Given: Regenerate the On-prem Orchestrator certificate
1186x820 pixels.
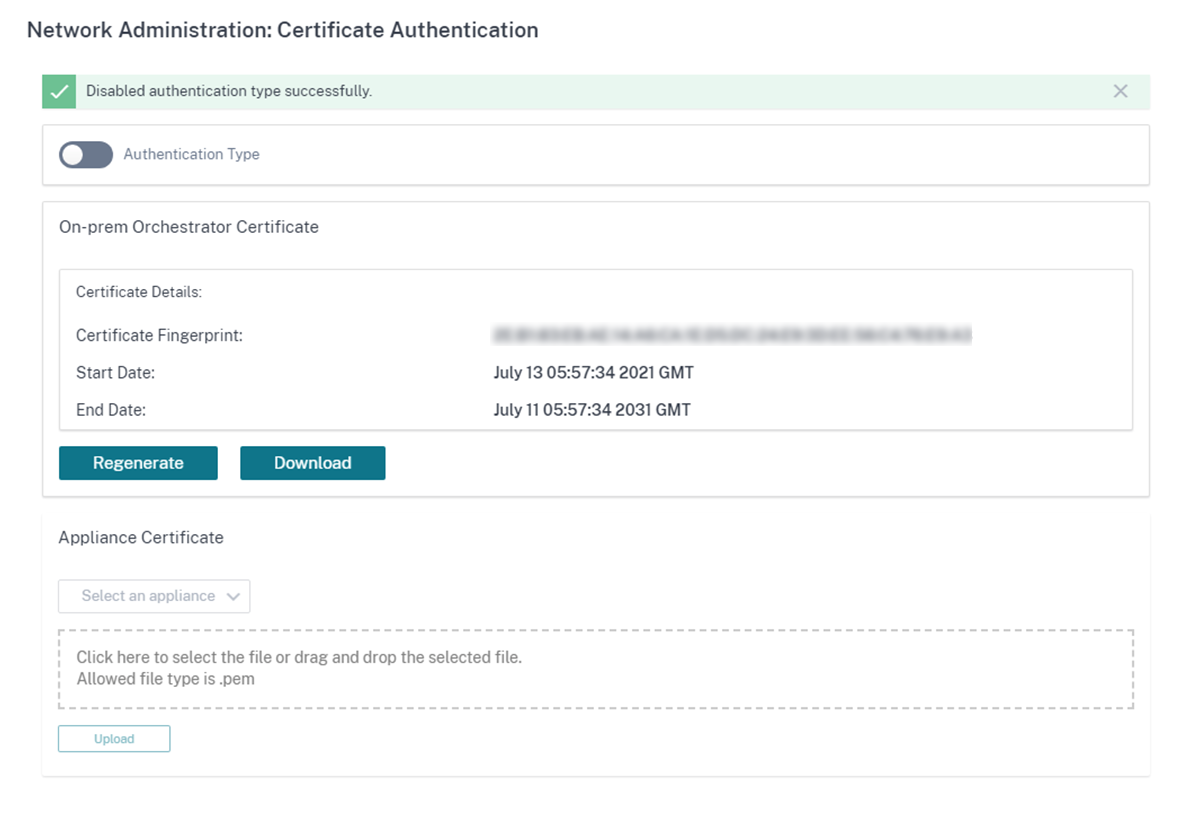Looking at the screenshot, I should click(138, 463).
